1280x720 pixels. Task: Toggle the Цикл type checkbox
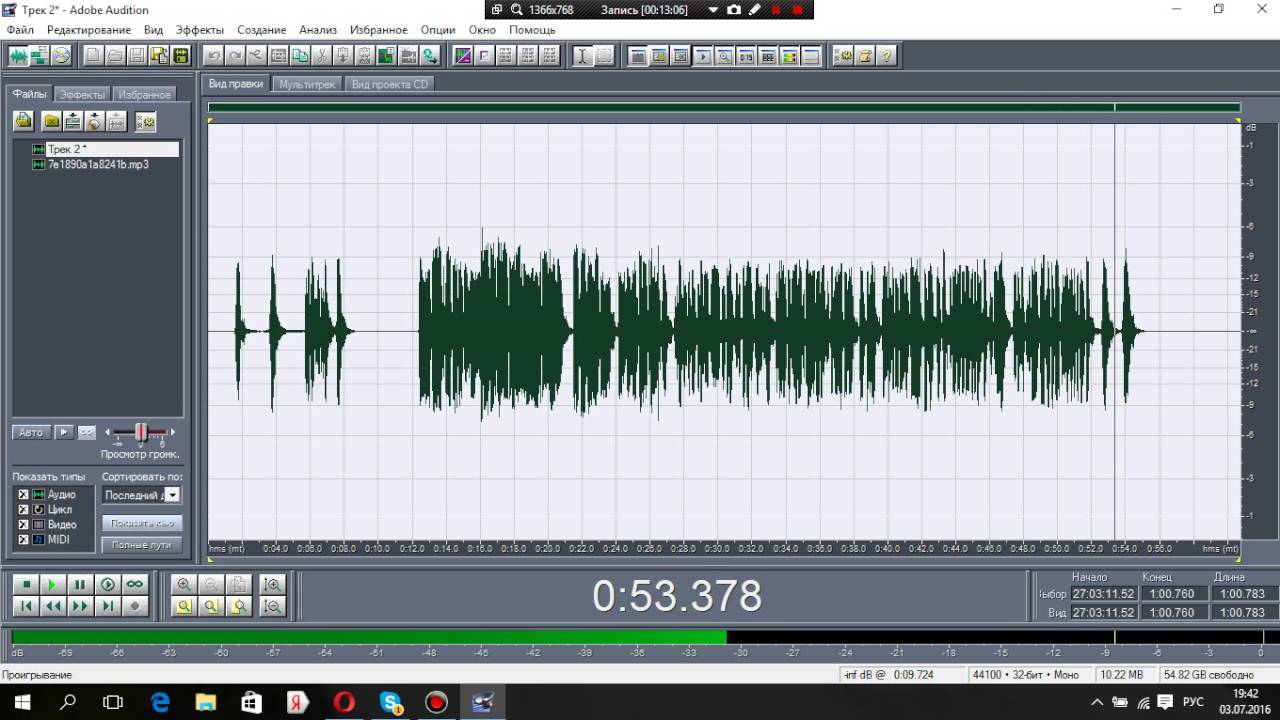tap(23, 510)
